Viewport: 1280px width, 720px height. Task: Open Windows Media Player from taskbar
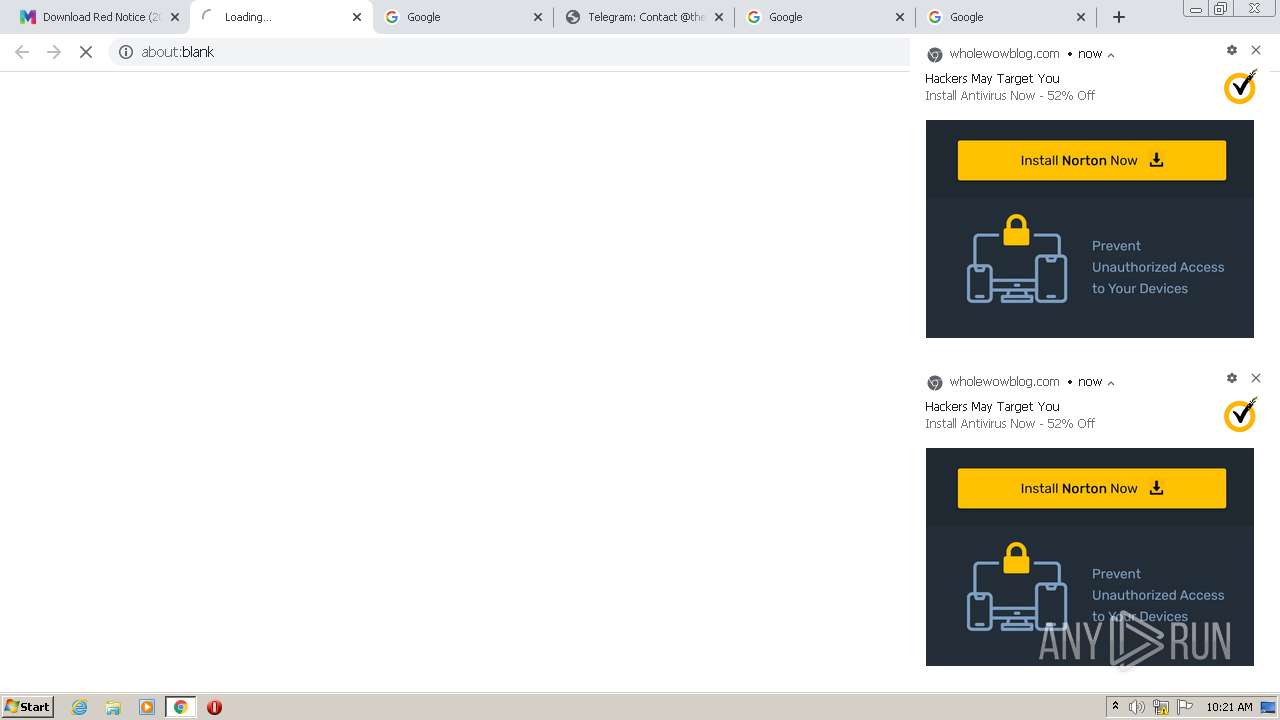pos(147,707)
